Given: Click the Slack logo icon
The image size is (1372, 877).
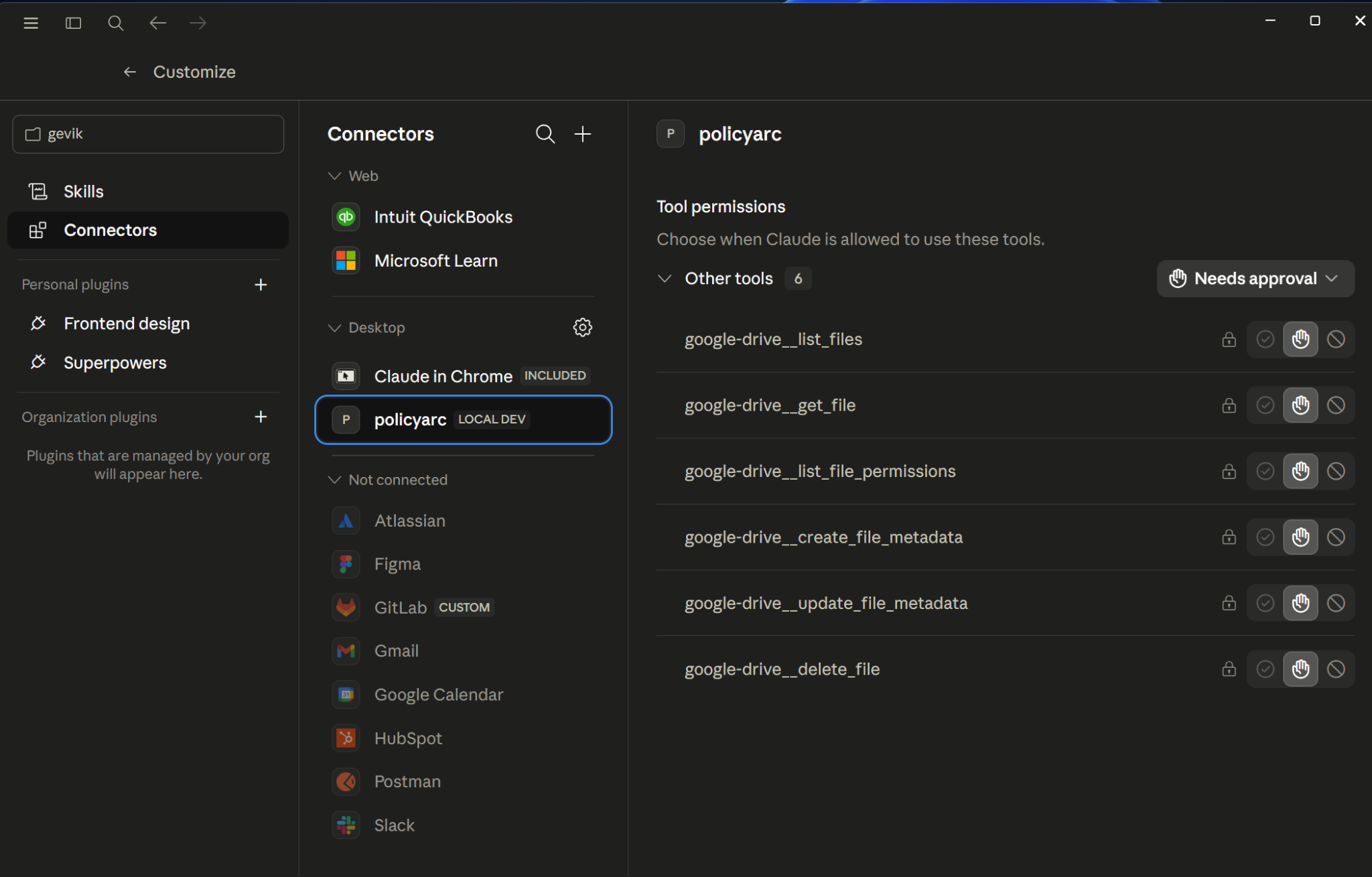Looking at the screenshot, I should tap(346, 825).
